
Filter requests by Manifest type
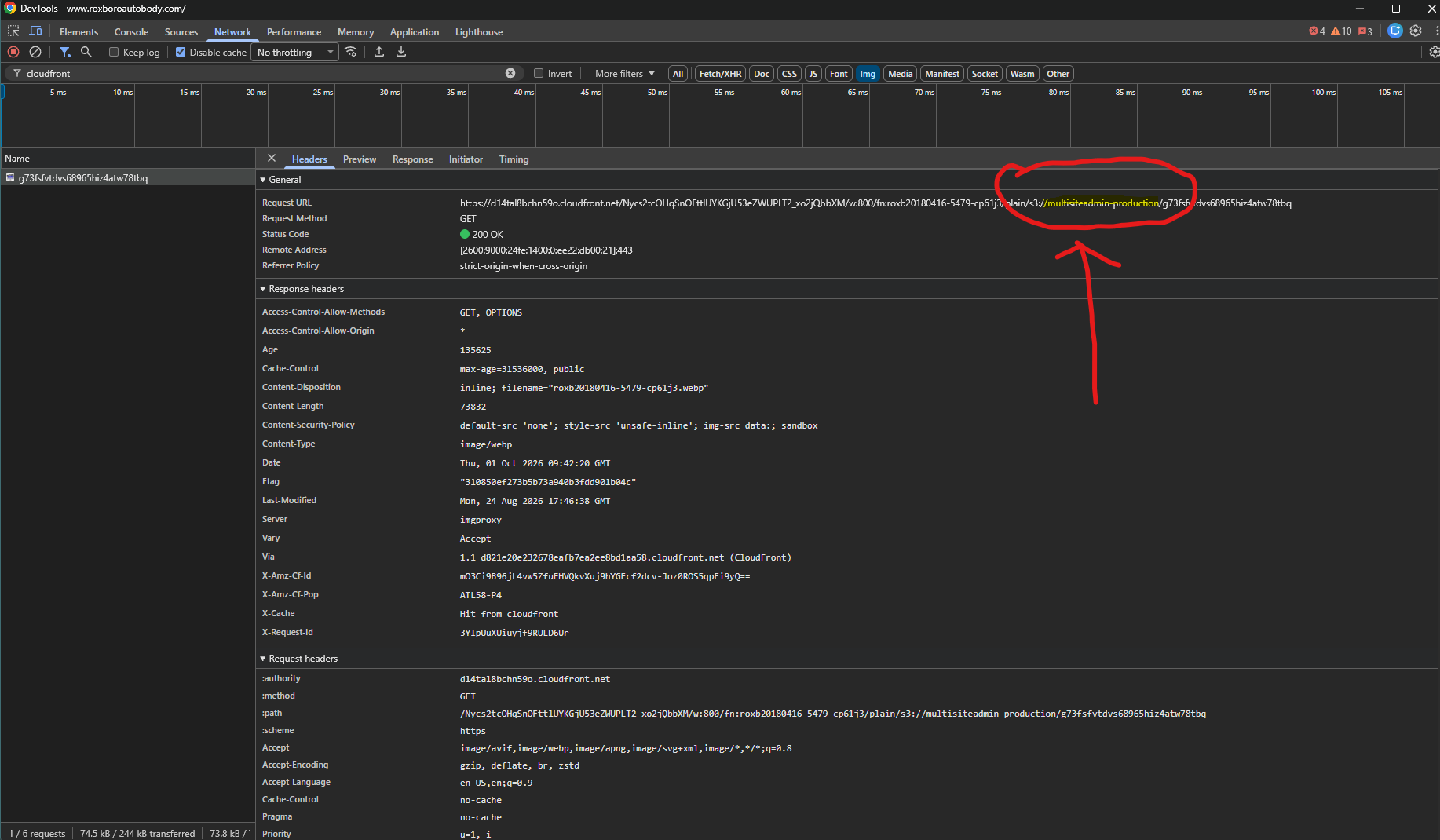pos(942,74)
